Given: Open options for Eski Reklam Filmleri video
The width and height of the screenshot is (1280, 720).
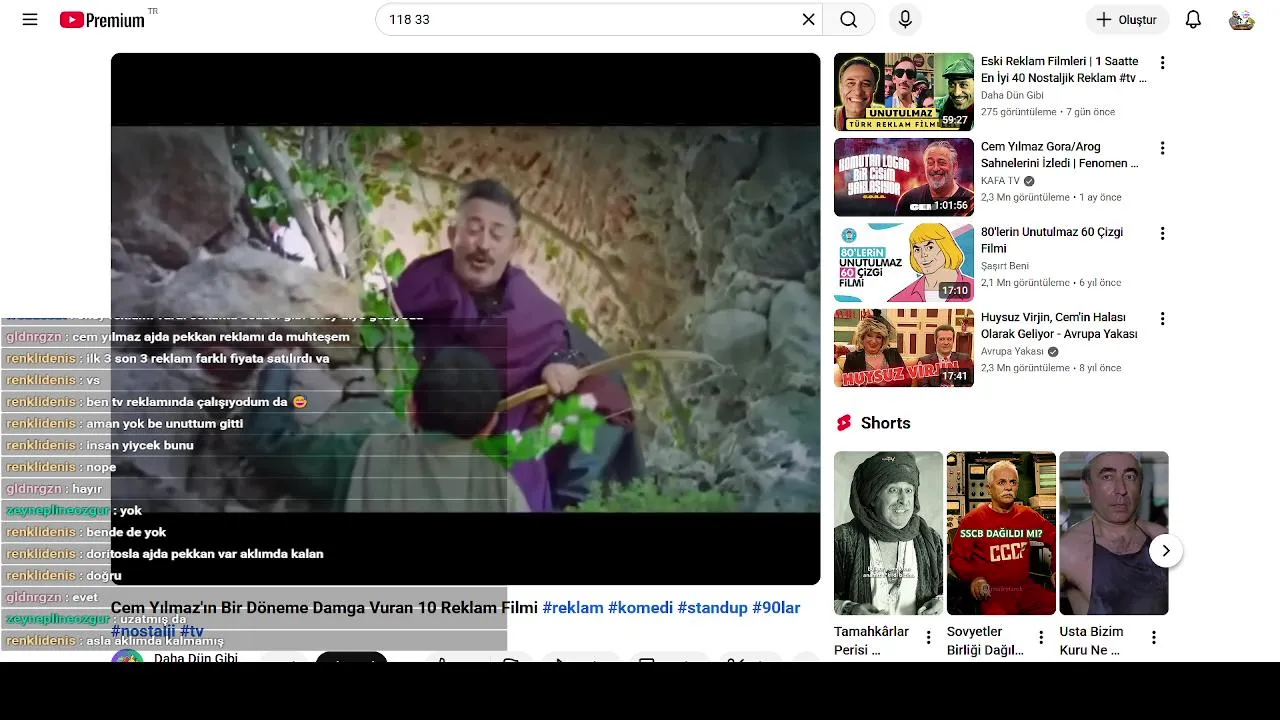Looking at the screenshot, I should pos(1162,62).
